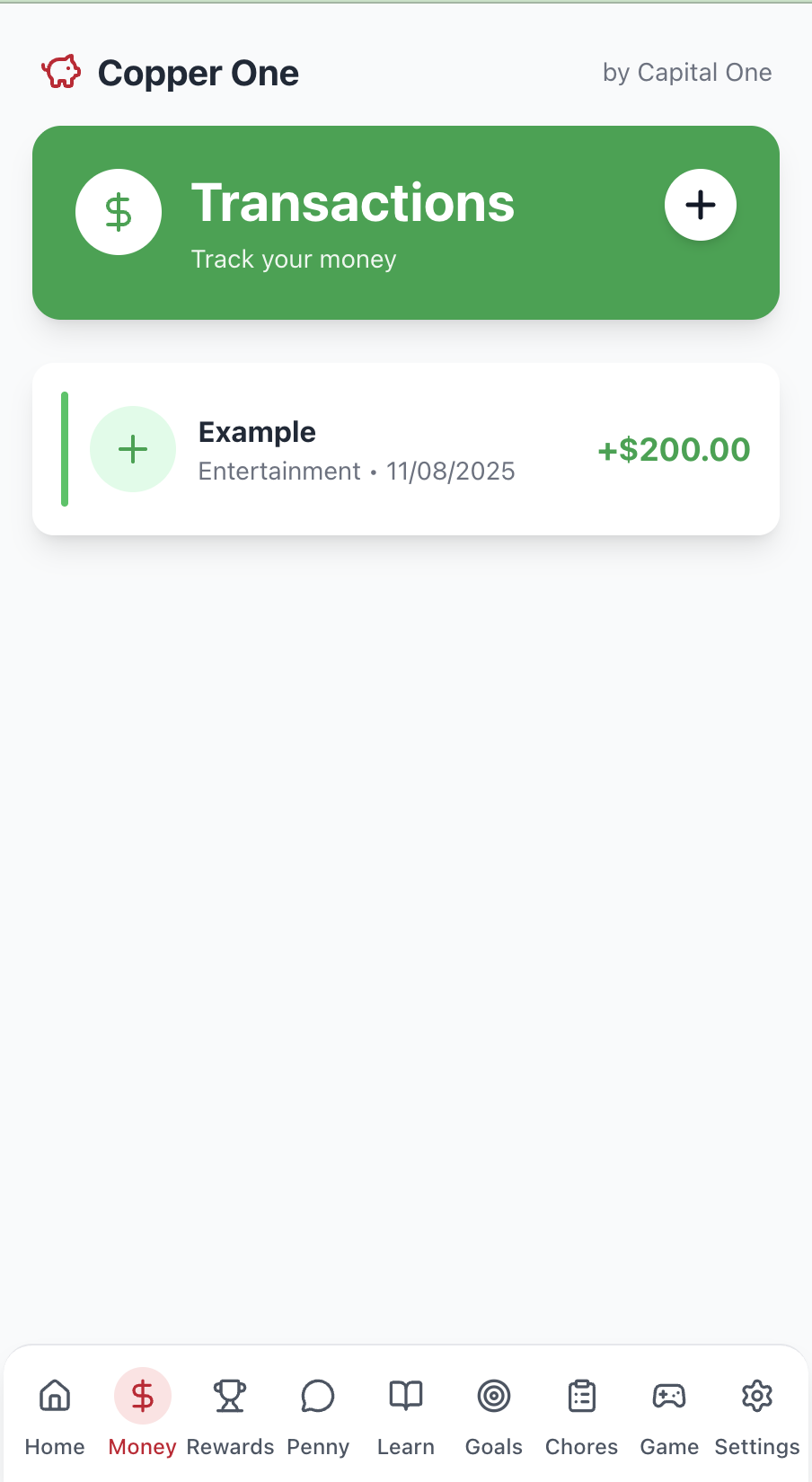Viewport: 812px width, 1482px height.
Task: Click the Rewards label in bottom navigation
Action: pyautogui.click(x=230, y=1447)
